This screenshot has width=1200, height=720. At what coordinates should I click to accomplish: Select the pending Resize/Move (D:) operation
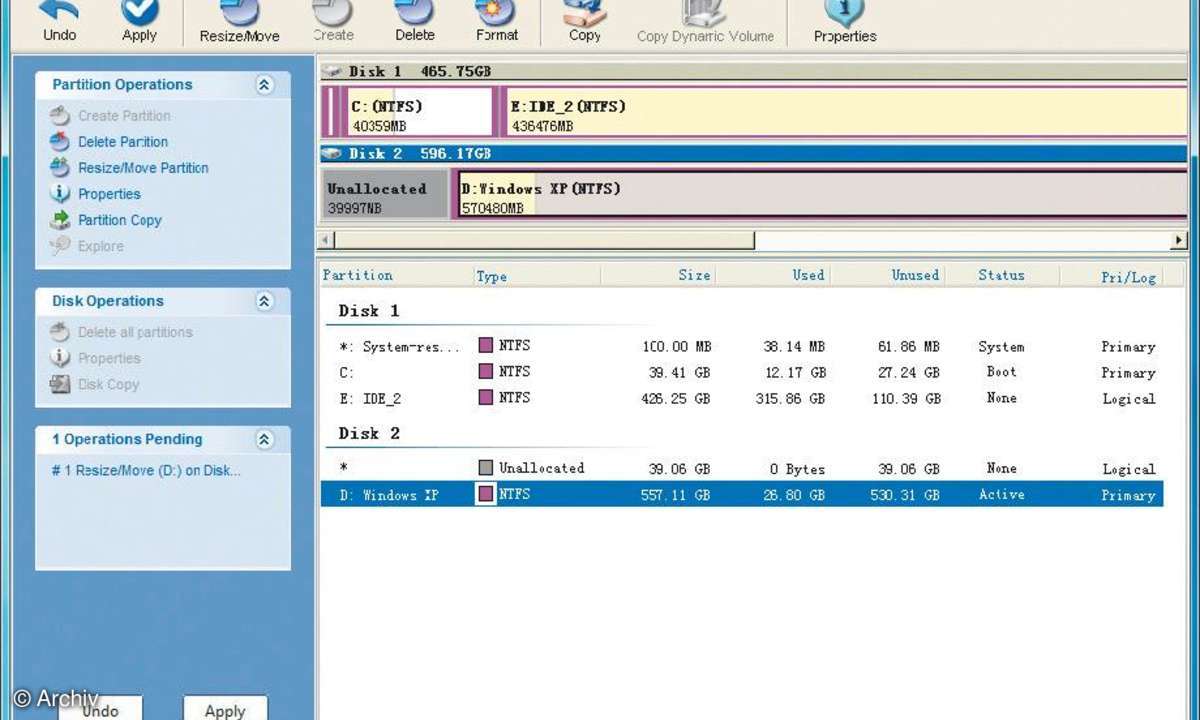tap(146, 470)
